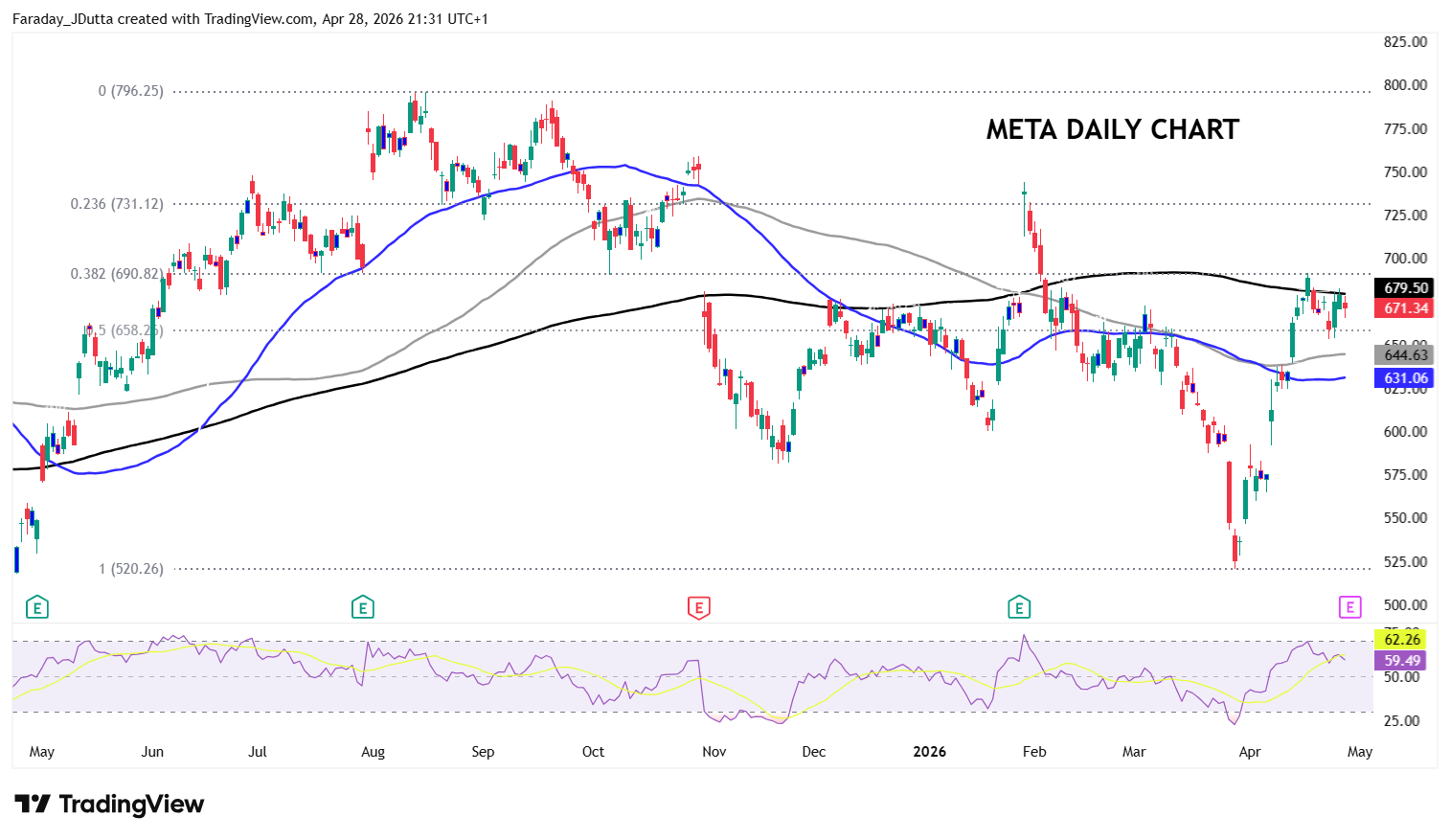The image size is (1450, 840).
Task: Click the blue 631.06 moving average tag
Action: pos(1404,378)
